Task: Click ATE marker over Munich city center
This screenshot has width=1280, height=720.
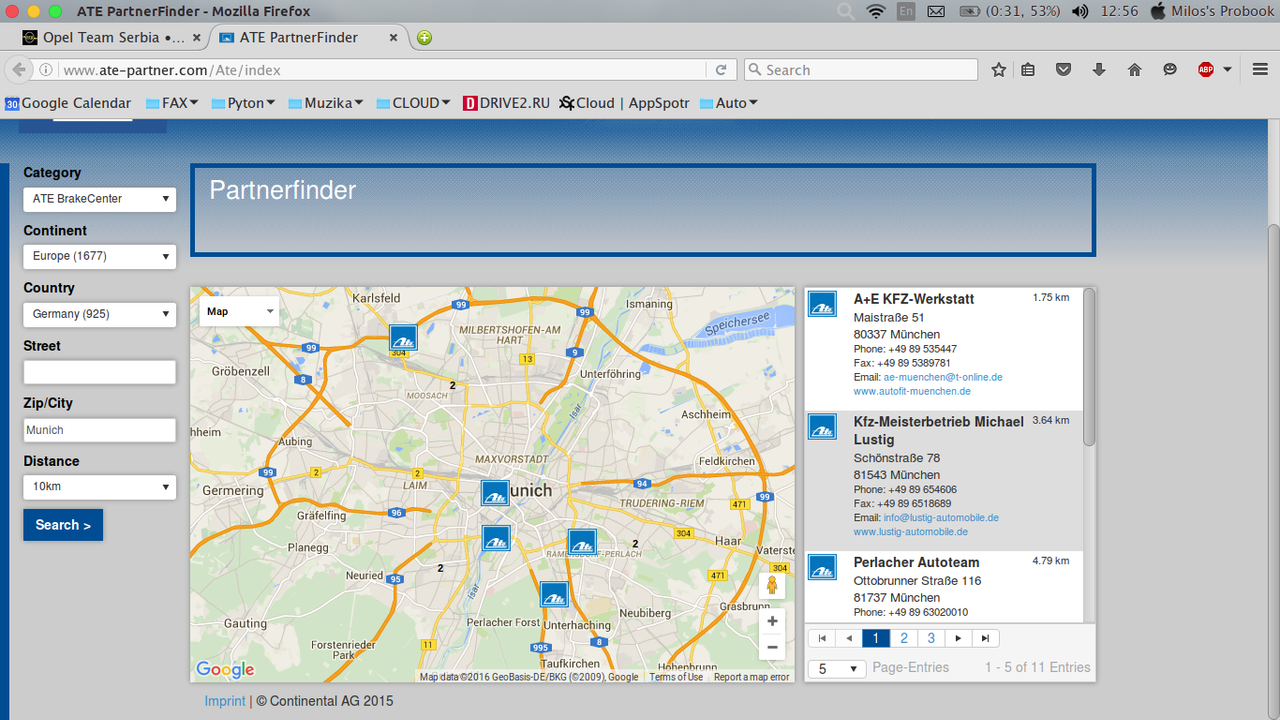Action: [x=495, y=493]
